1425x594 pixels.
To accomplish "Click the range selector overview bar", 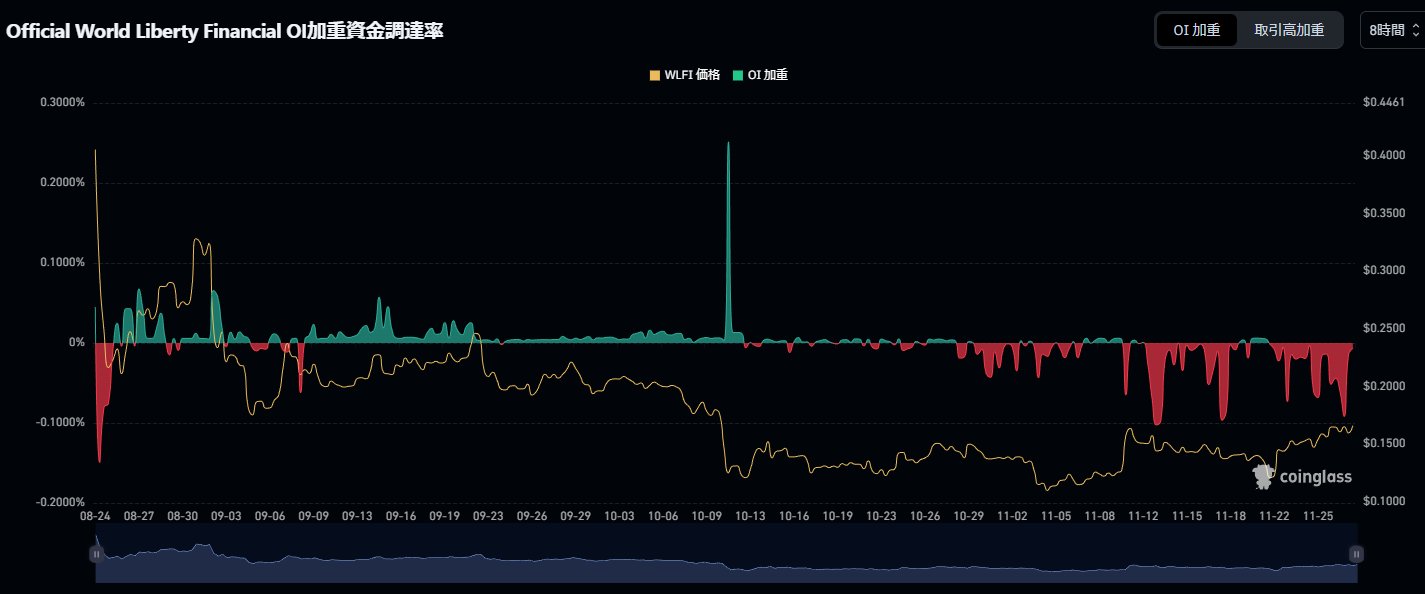I will pyautogui.click(x=726, y=553).
